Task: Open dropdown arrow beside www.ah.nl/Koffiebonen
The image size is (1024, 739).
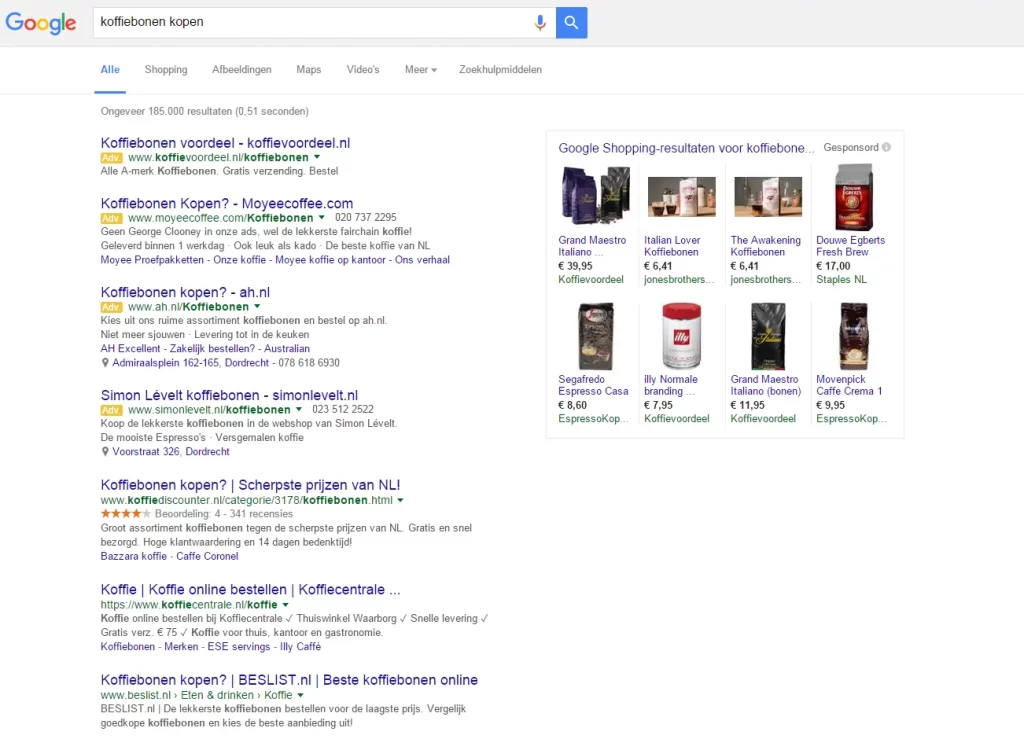Action: (x=257, y=307)
